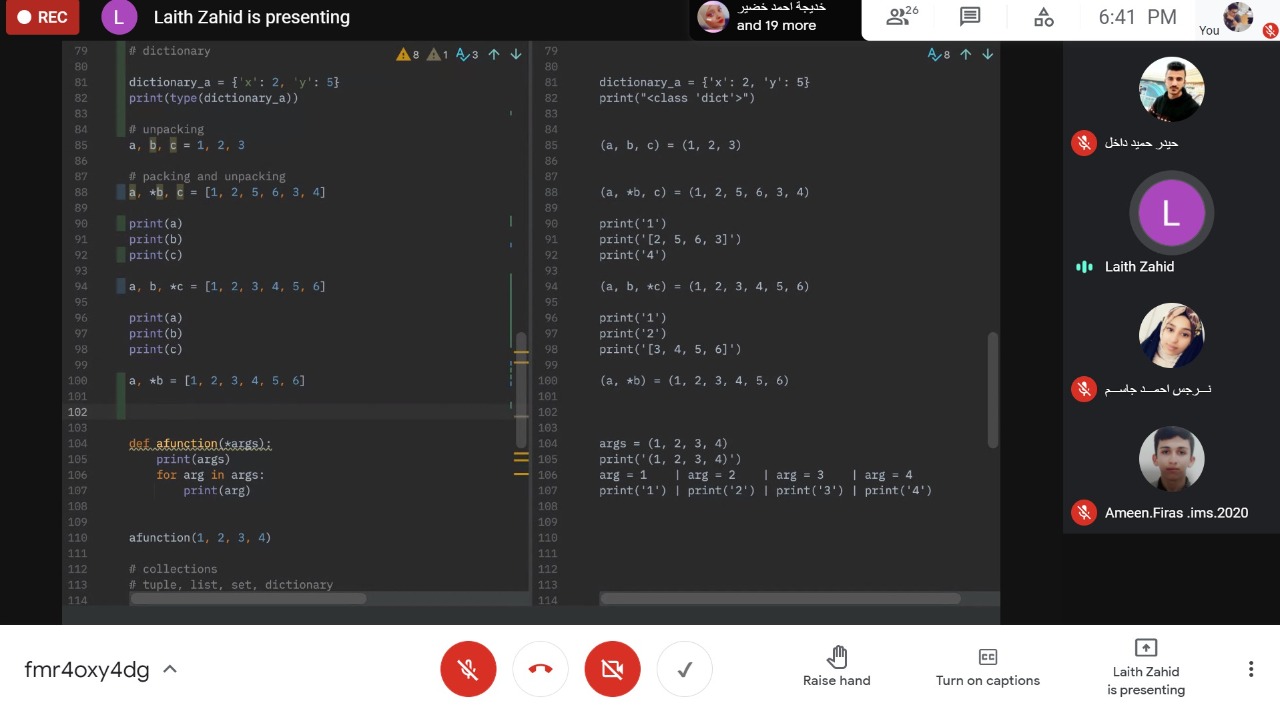Image resolution: width=1280 pixels, height=713 pixels.
Task: Click the right editor vertical scrollbar
Action: pos(992,390)
